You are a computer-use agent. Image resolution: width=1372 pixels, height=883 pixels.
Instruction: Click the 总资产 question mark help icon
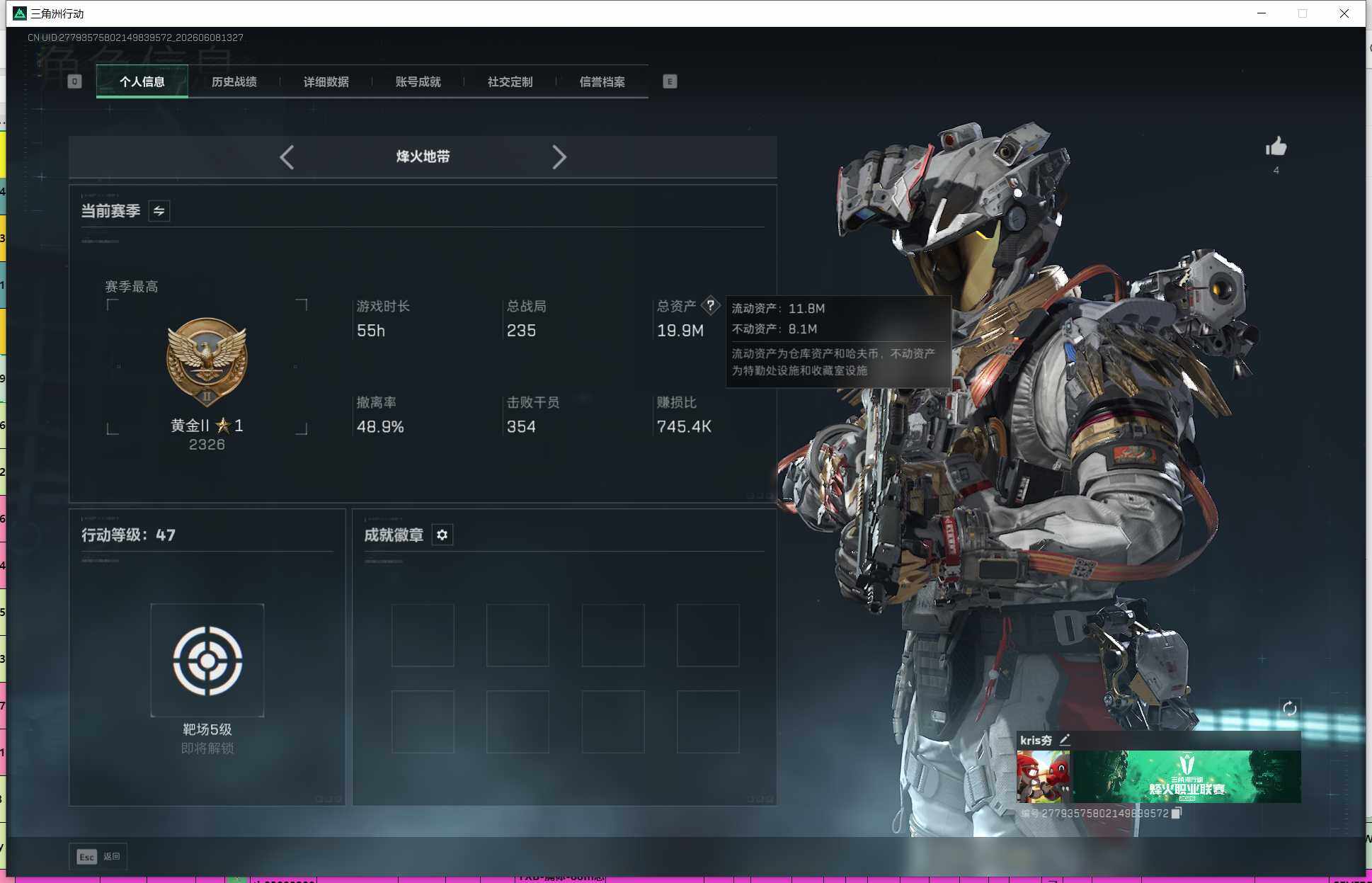[x=710, y=306]
